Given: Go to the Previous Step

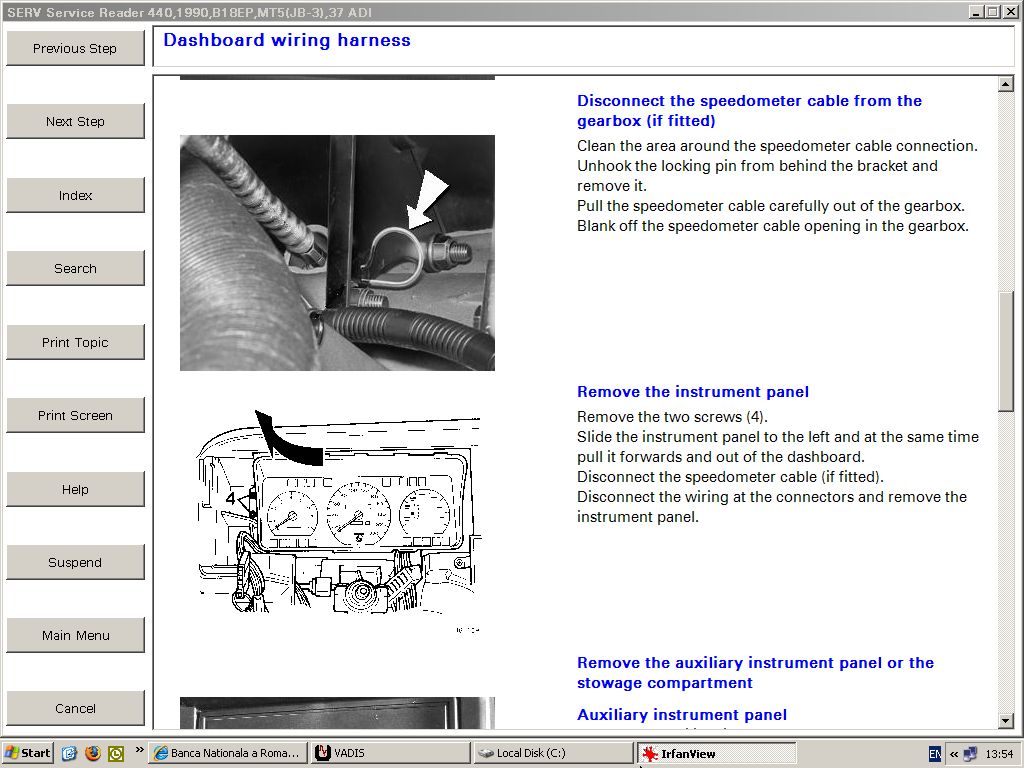Looking at the screenshot, I should point(75,48).
